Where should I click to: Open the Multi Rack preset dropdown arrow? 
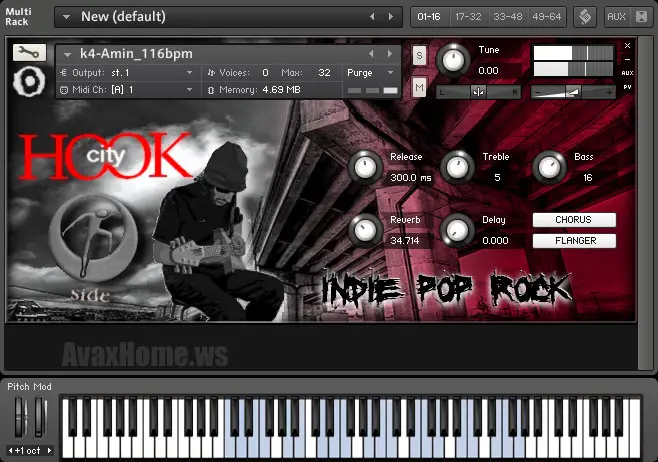(x=66, y=17)
